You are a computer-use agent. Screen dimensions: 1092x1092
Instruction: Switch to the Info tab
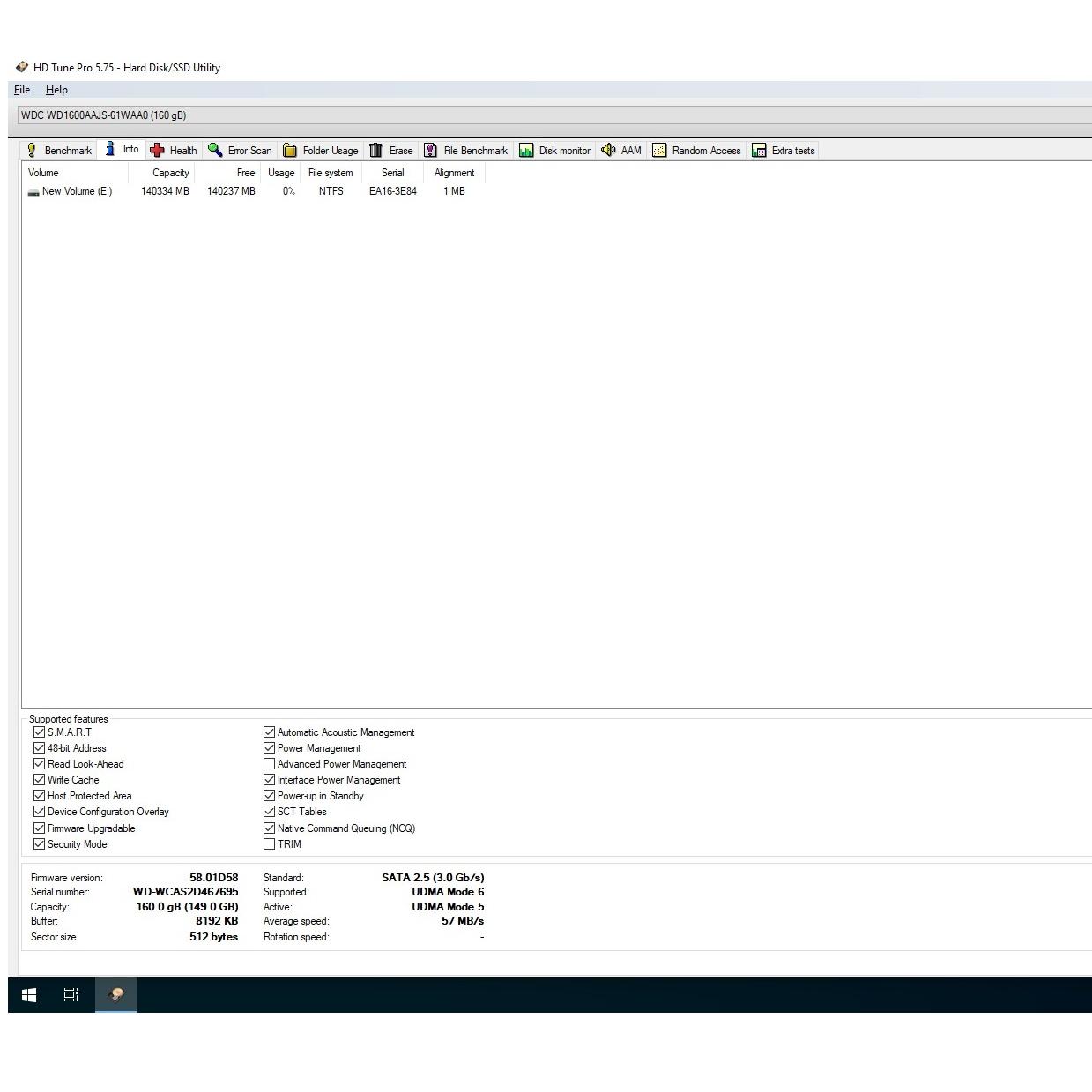[x=123, y=150]
